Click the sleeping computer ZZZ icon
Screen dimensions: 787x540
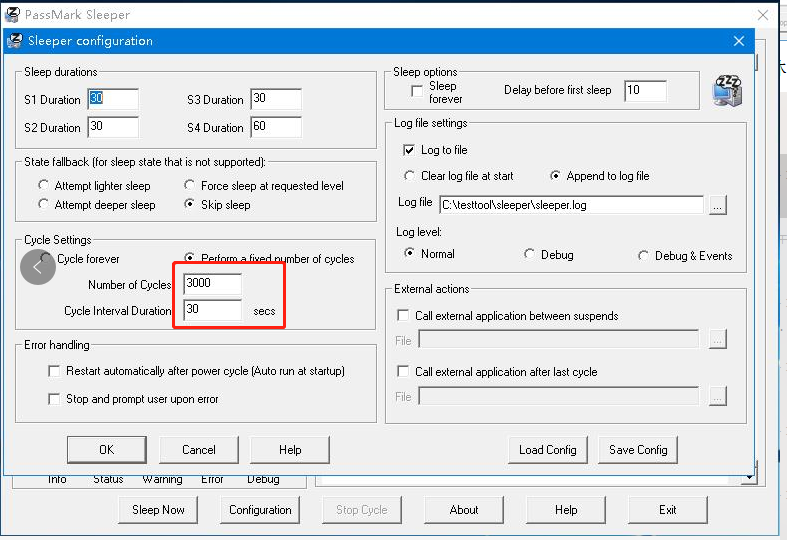pyautogui.click(x=726, y=90)
